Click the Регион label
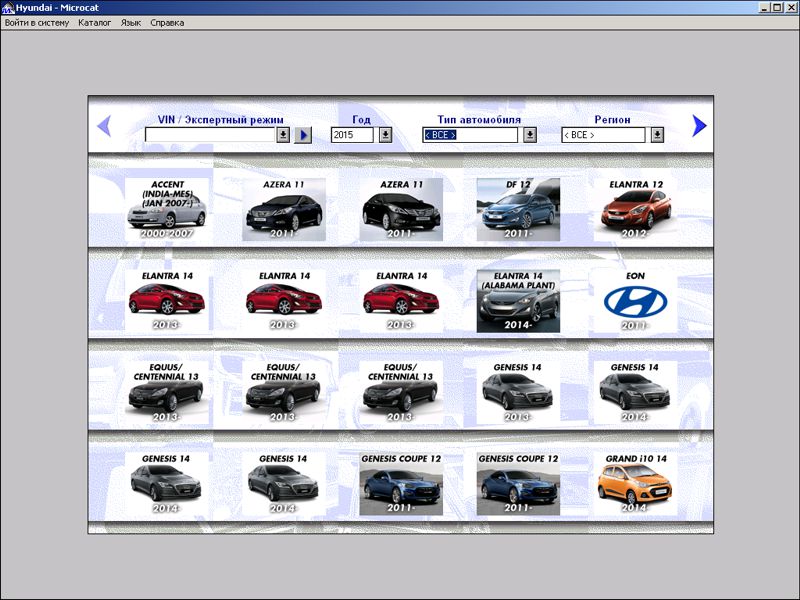 point(612,119)
